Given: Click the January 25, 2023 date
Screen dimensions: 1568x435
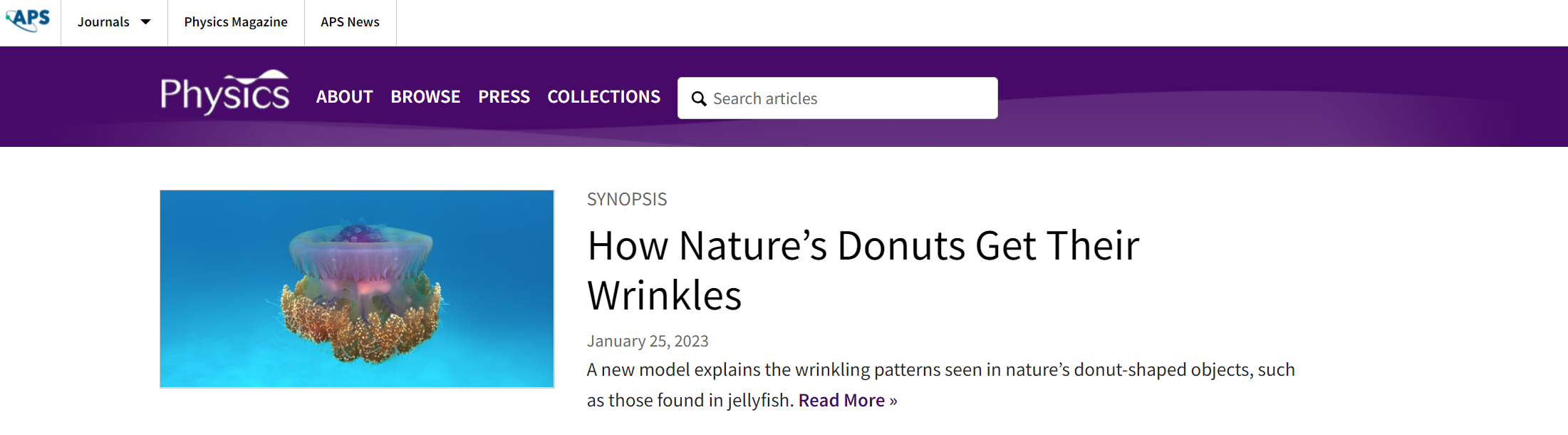Looking at the screenshot, I should pyautogui.click(x=648, y=341).
